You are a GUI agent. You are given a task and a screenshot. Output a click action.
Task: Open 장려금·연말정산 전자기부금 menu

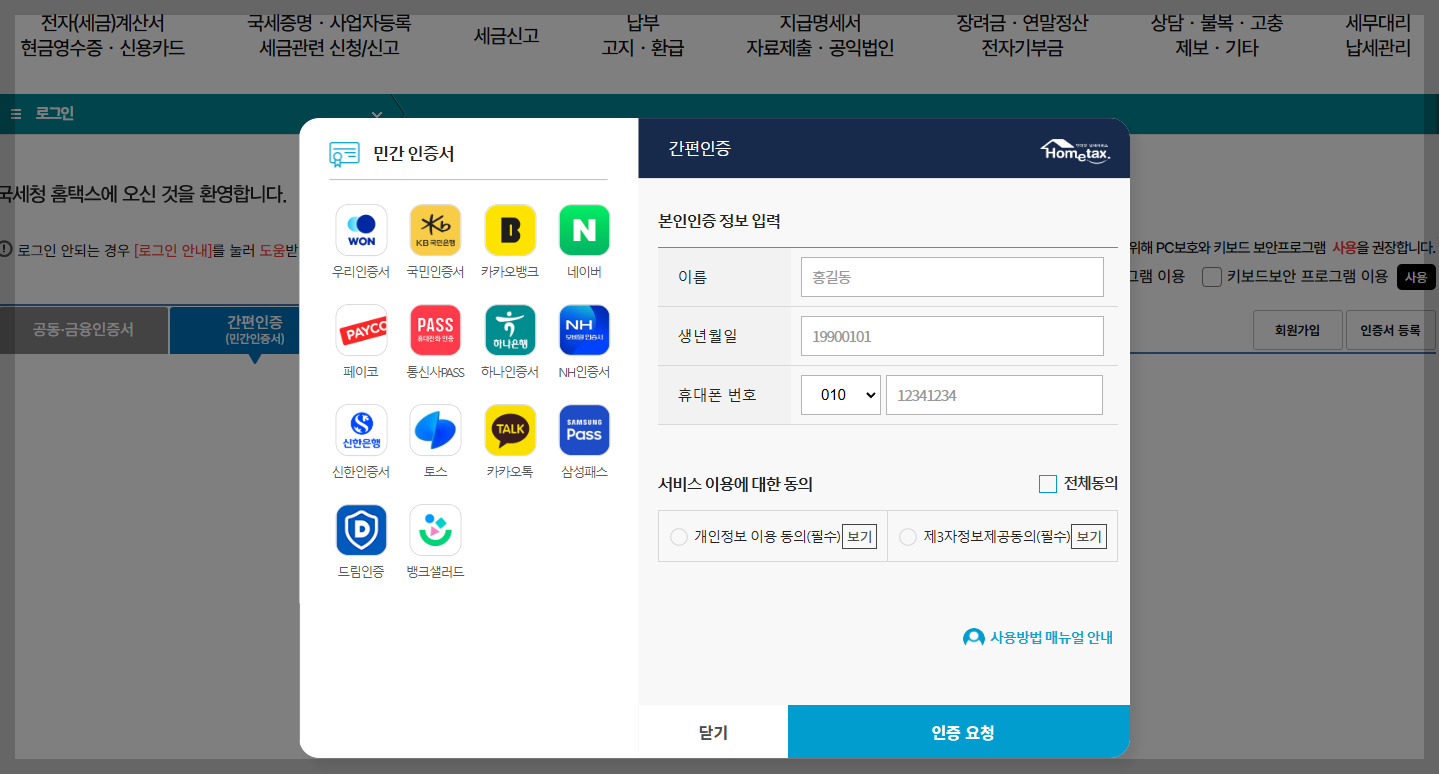pyautogui.click(x=1022, y=36)
